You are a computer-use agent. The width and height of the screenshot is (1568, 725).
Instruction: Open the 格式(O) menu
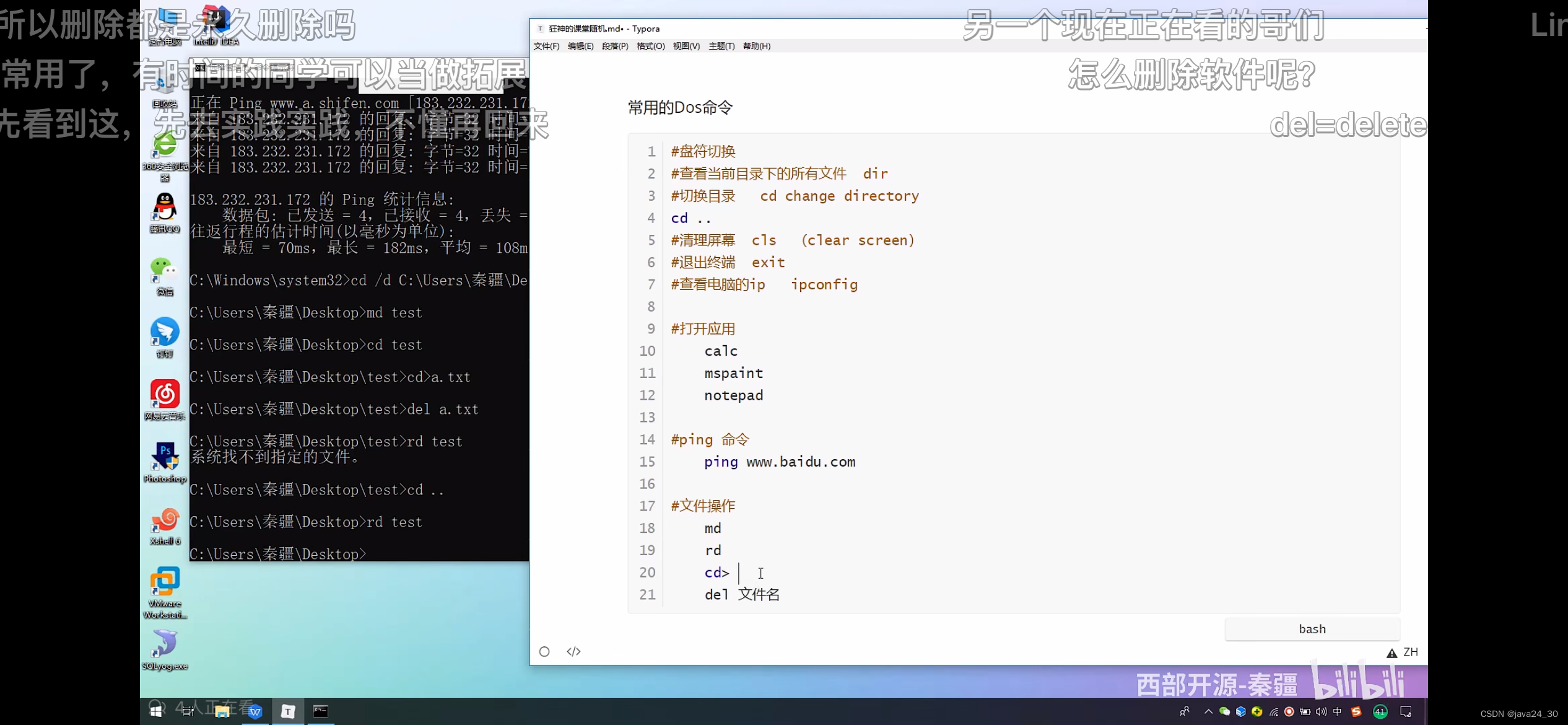(x=650, y=46)
